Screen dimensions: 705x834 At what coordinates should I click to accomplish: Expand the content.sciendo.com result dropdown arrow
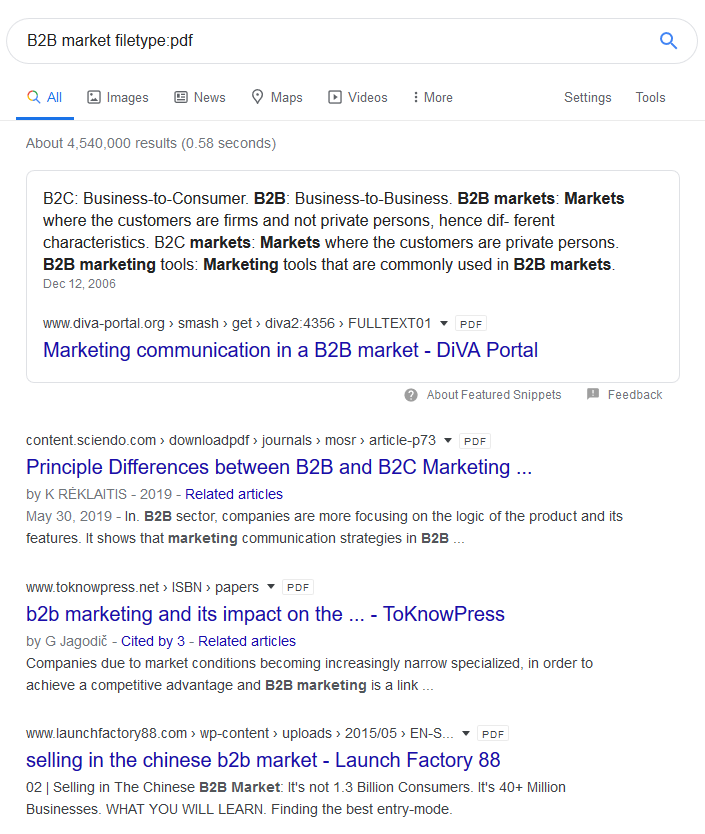point(448,440)
